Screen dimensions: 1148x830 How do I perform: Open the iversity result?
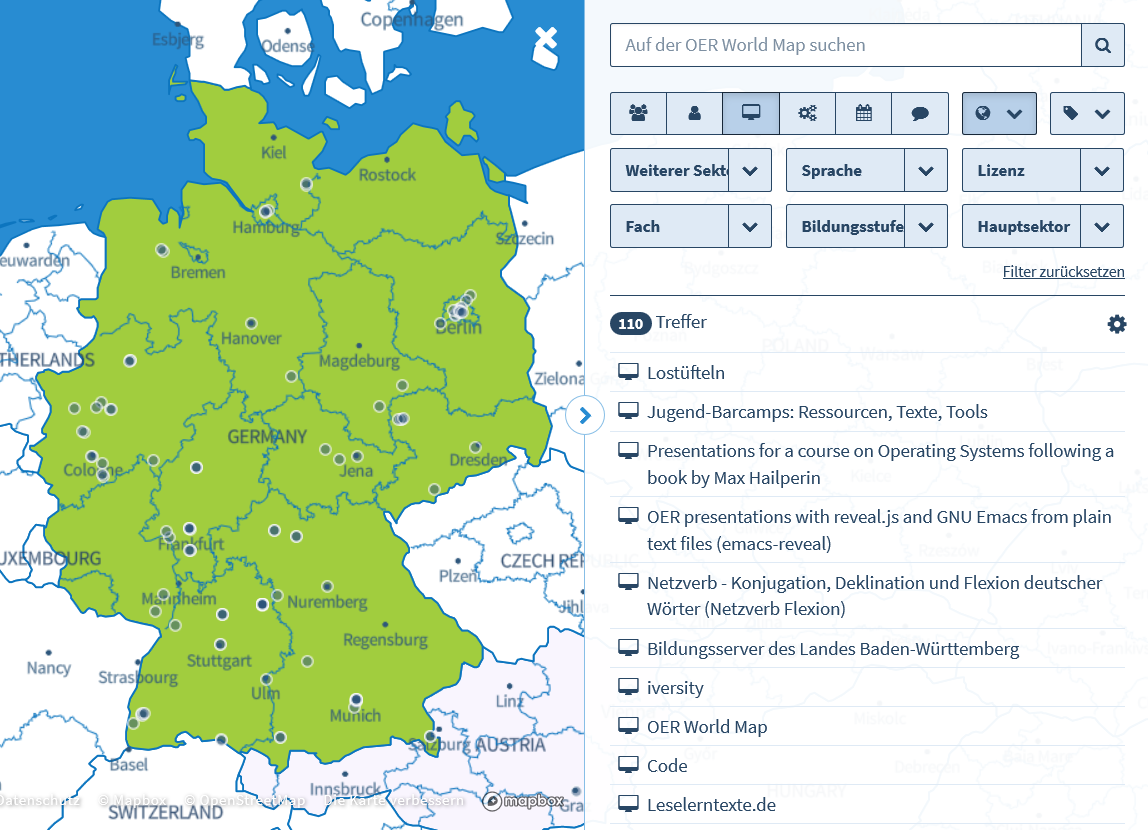[675, 688]
